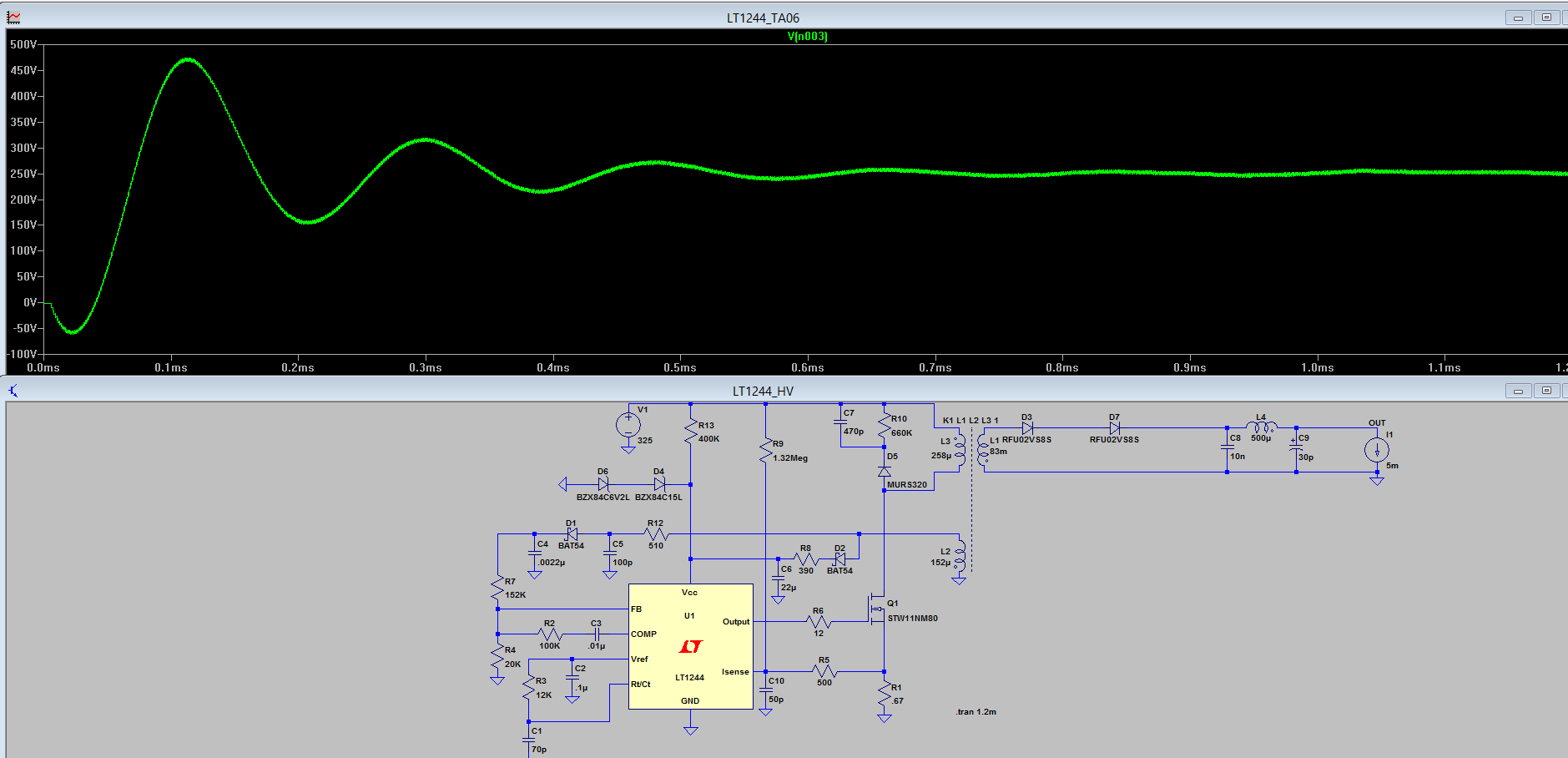Restore the LT1244_TA06 waveform pane
Viewport: 1568px width, 758px height.
coord(1546,18)
